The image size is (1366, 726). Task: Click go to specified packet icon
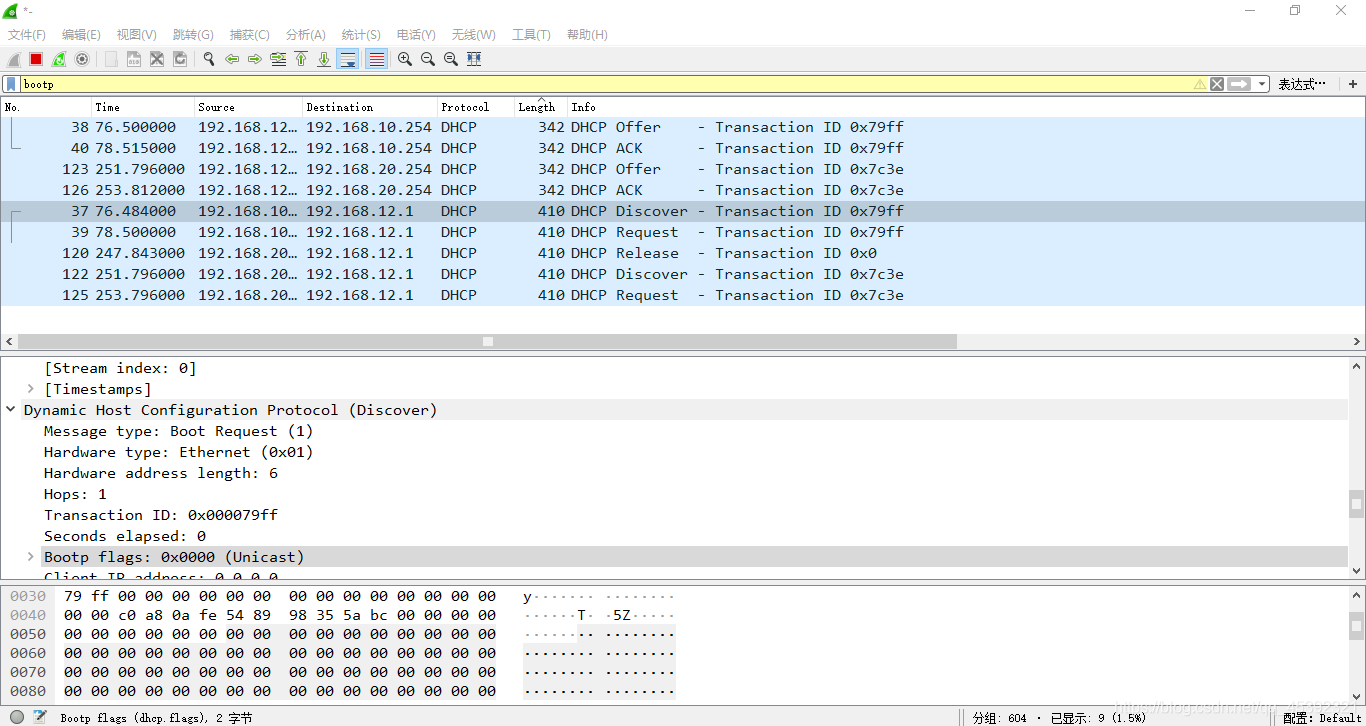coord(278,59)
